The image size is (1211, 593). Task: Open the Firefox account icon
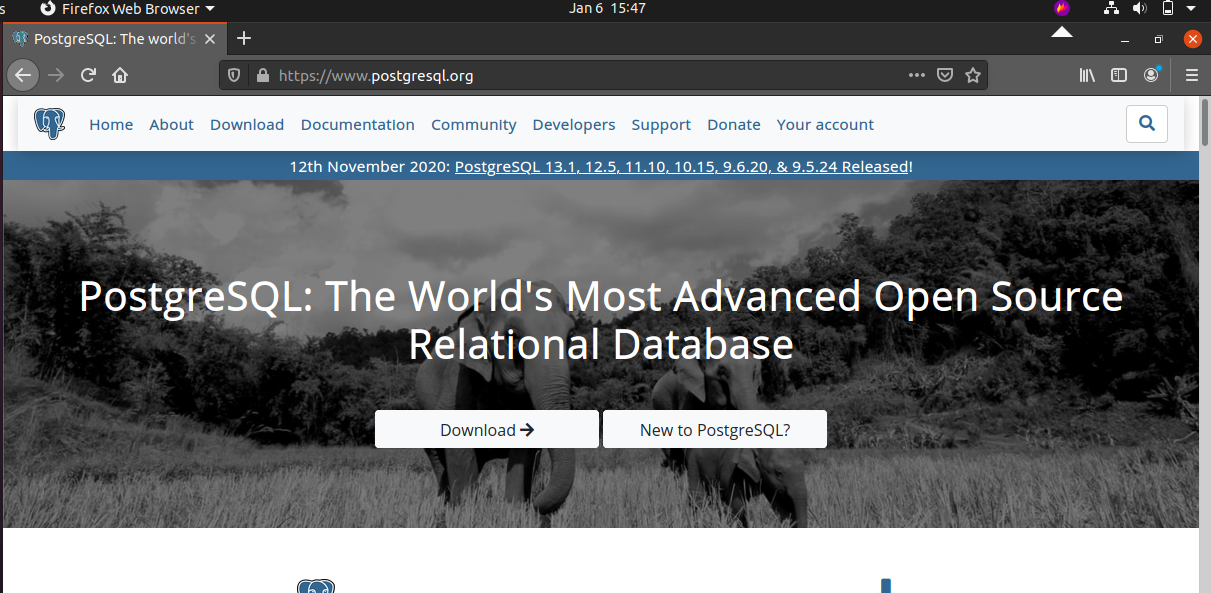coord(1152,75)
